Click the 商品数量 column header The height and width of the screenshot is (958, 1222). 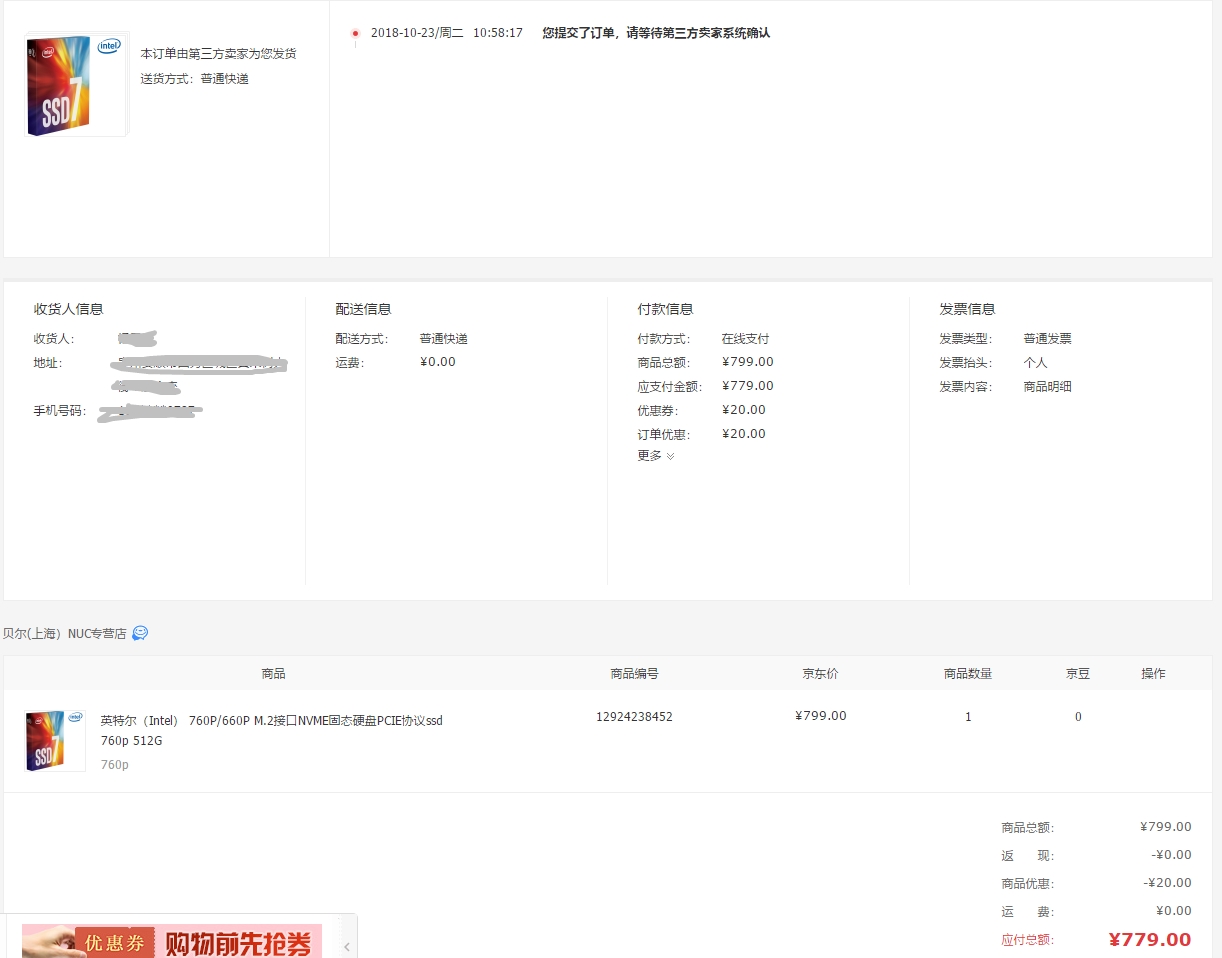(x=968, y=674)
